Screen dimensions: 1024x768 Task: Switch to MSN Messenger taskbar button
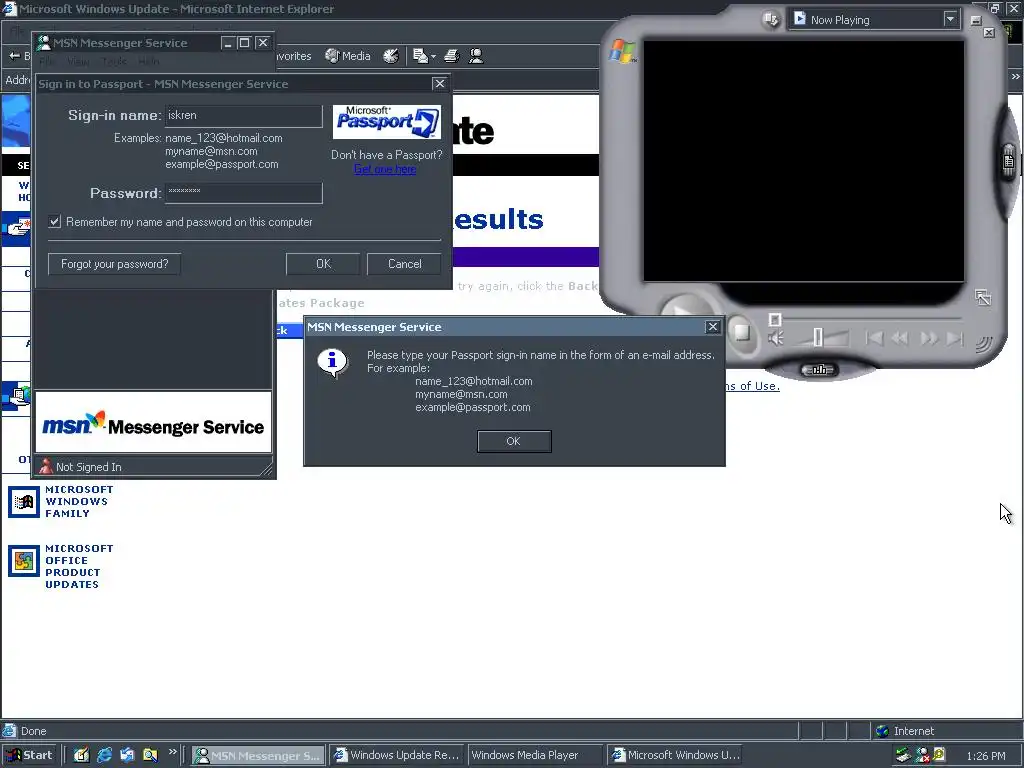[259, 755]
